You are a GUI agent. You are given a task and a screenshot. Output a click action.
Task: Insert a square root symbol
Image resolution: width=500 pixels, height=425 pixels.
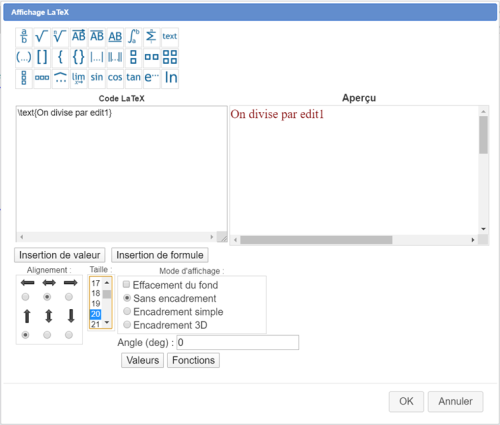coord(42,37)
